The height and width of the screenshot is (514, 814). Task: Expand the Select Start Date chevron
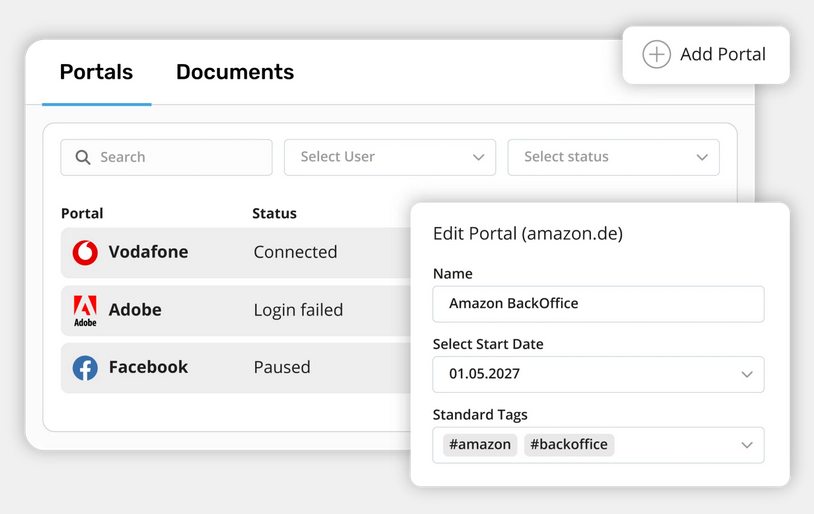coord(747,374)
